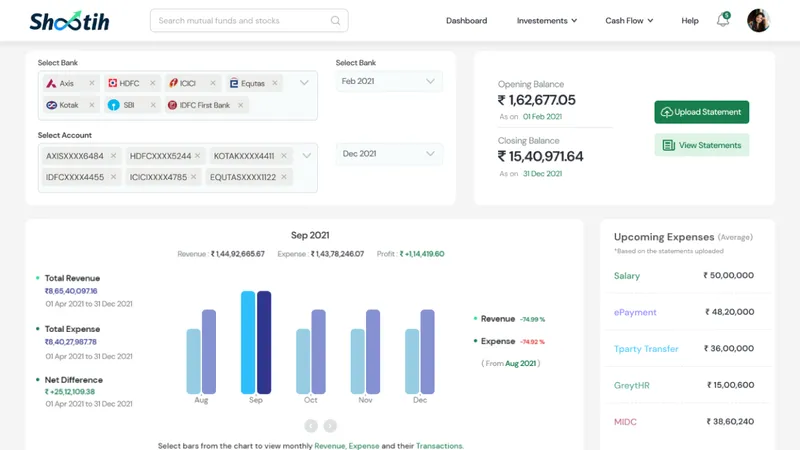Screen dimensions: 800x450
Task: Remove the HDFC bank tag
Action: coord(153,83)
